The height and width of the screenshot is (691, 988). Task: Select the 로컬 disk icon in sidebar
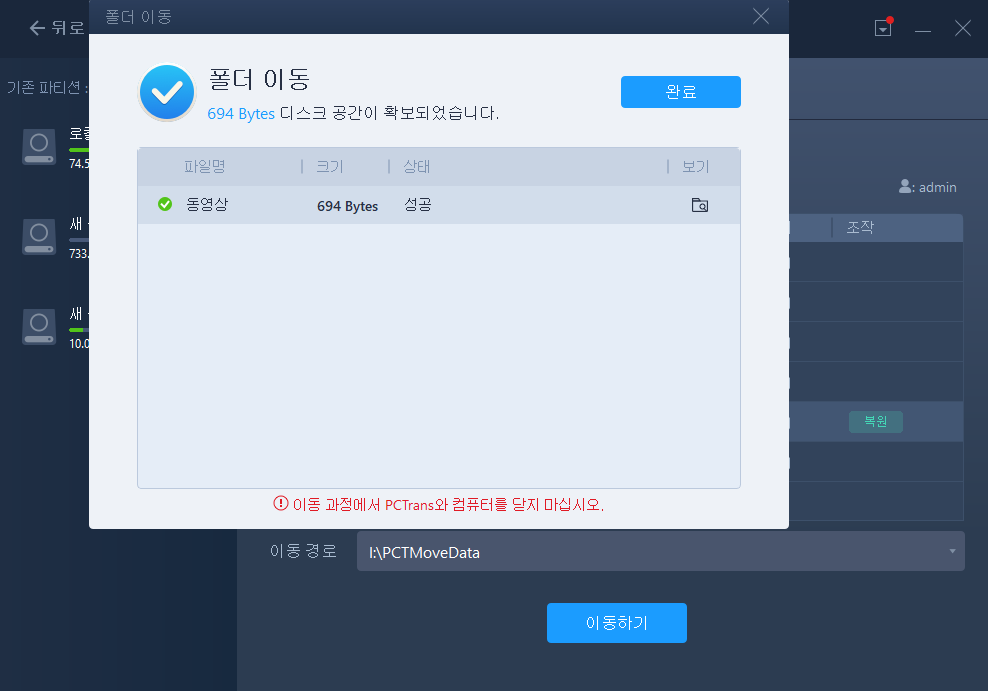pyautogui.click(x=38, y=146)
